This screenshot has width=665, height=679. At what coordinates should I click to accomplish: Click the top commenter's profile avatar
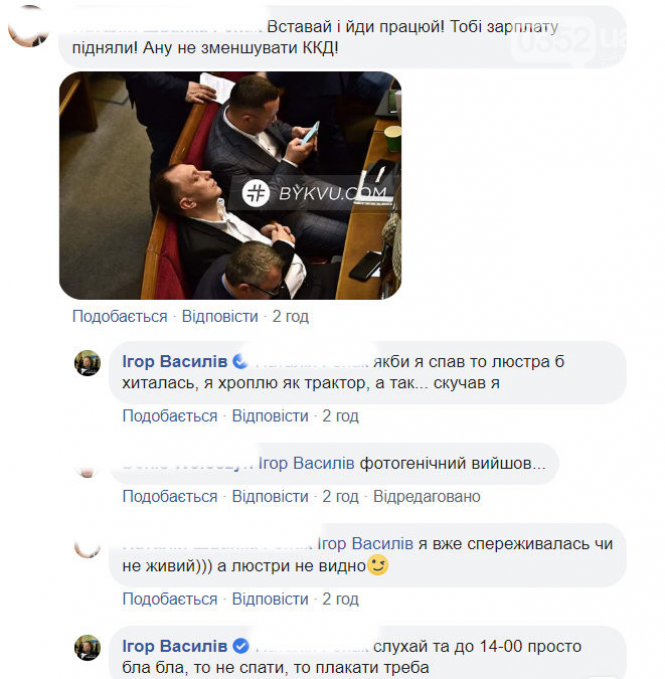[x=28, y=27]
